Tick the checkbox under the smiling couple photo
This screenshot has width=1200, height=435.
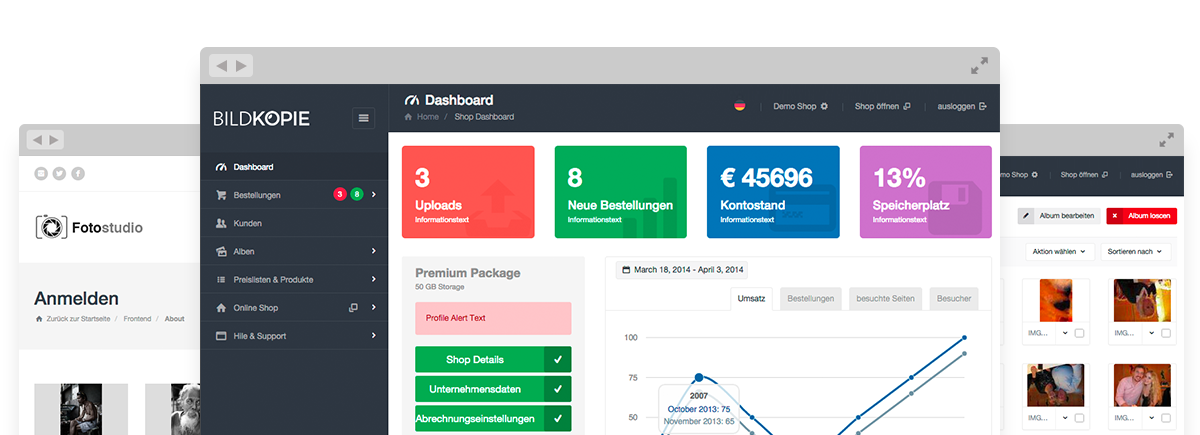tap(1166, 418)
